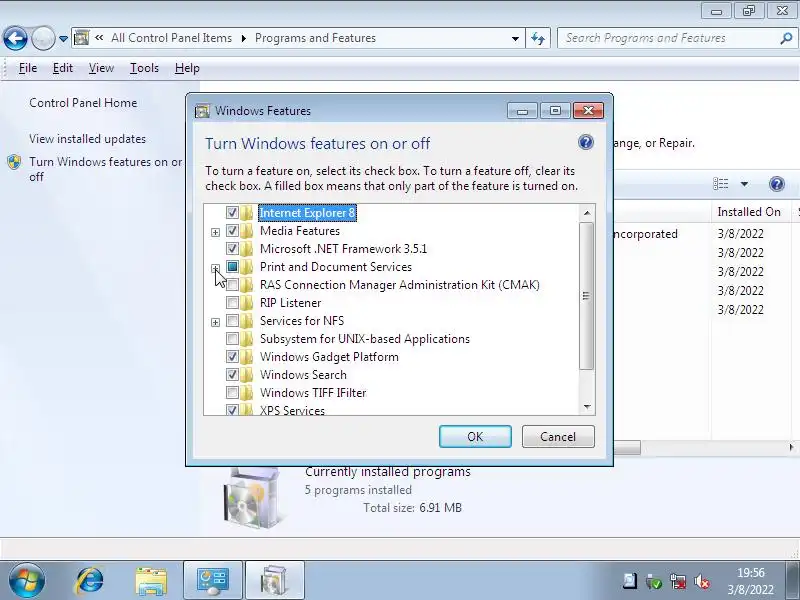Check the Services for NFS checkbox
The height and width of the screenshot is (600, 800).
pos(232,320)
